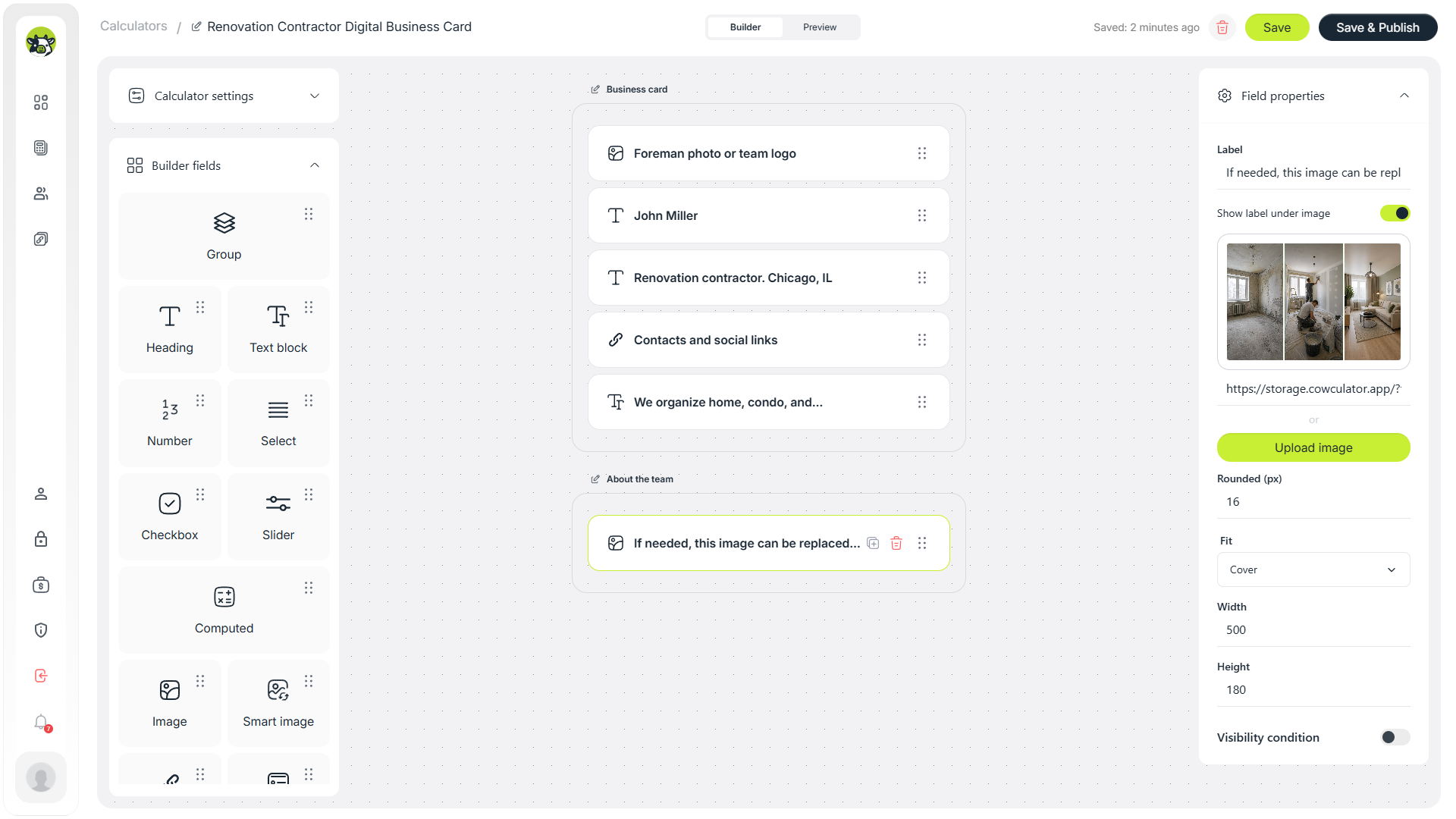The width and height of the screenshot is (1456, 819).
Task: Open the calculators icon in the sidebar
Action: 41,148
